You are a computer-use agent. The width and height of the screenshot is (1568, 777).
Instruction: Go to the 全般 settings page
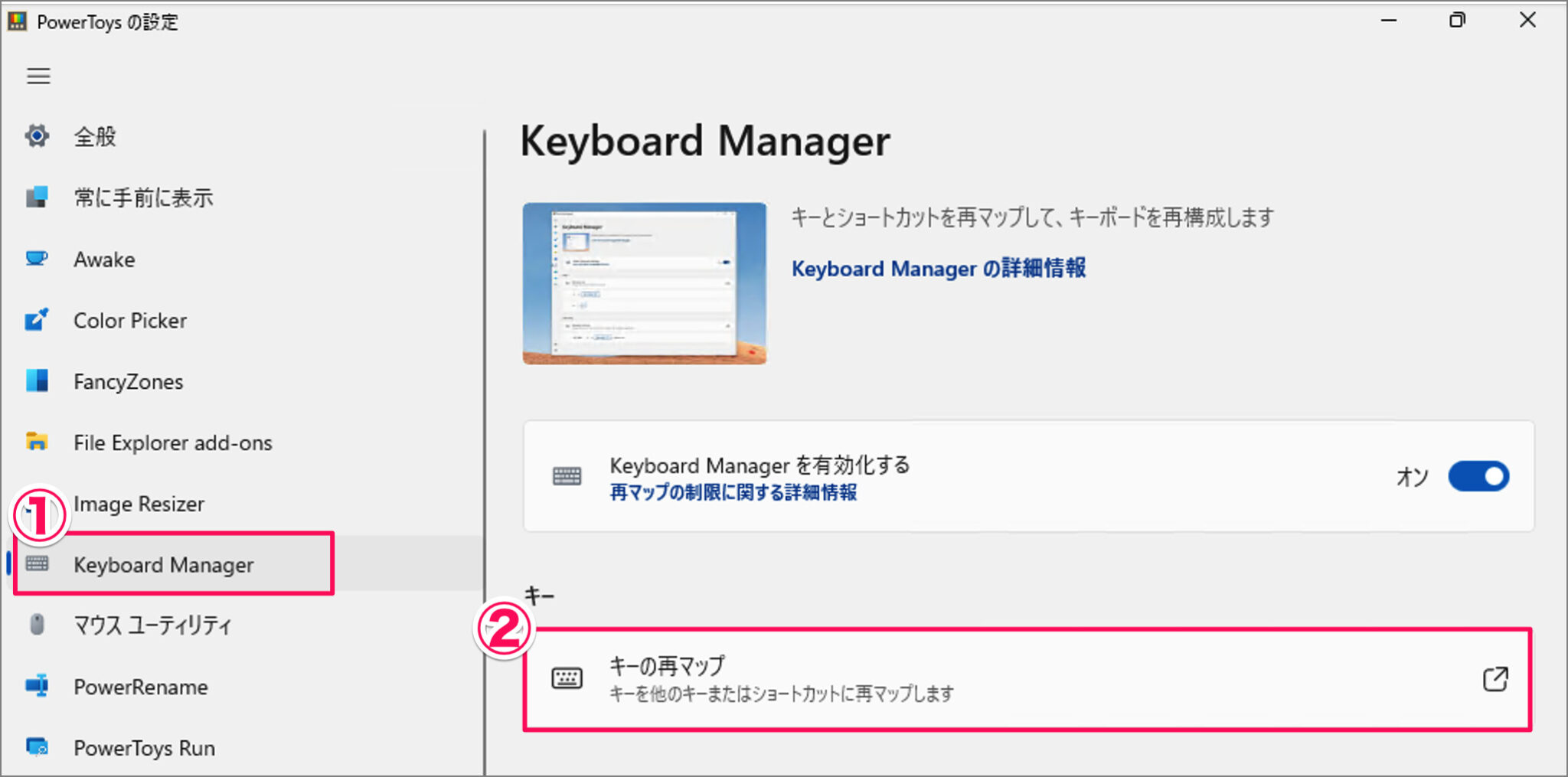(95, 136)
